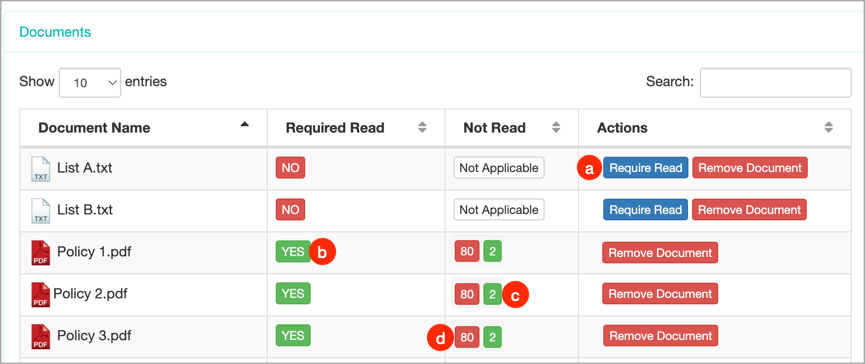This screenshot has height=364, width=865.
Task: Click the red 80 badge for Policy 1.pdf
Action: [x=467, y=252]
